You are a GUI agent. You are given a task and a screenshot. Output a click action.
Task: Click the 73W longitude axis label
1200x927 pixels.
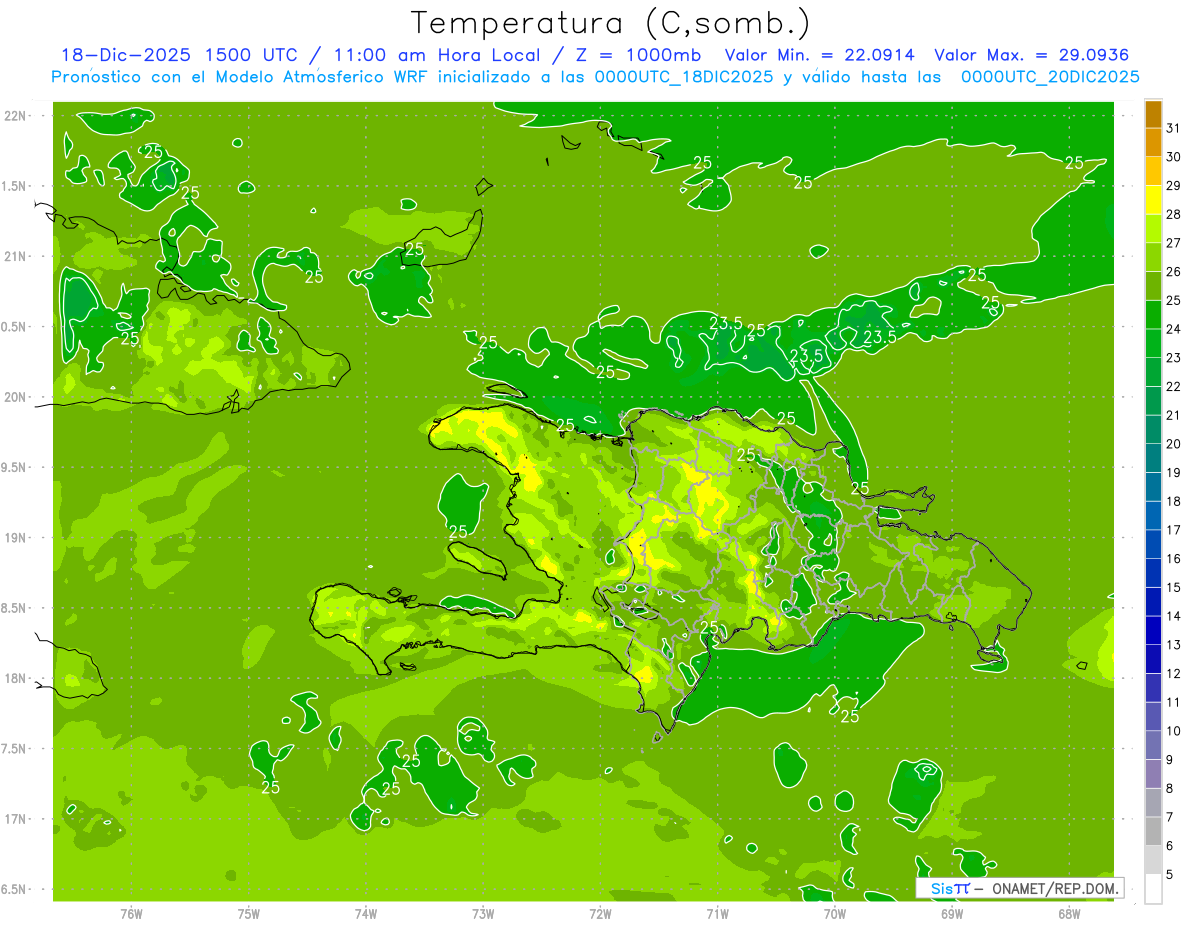(483, 913)
